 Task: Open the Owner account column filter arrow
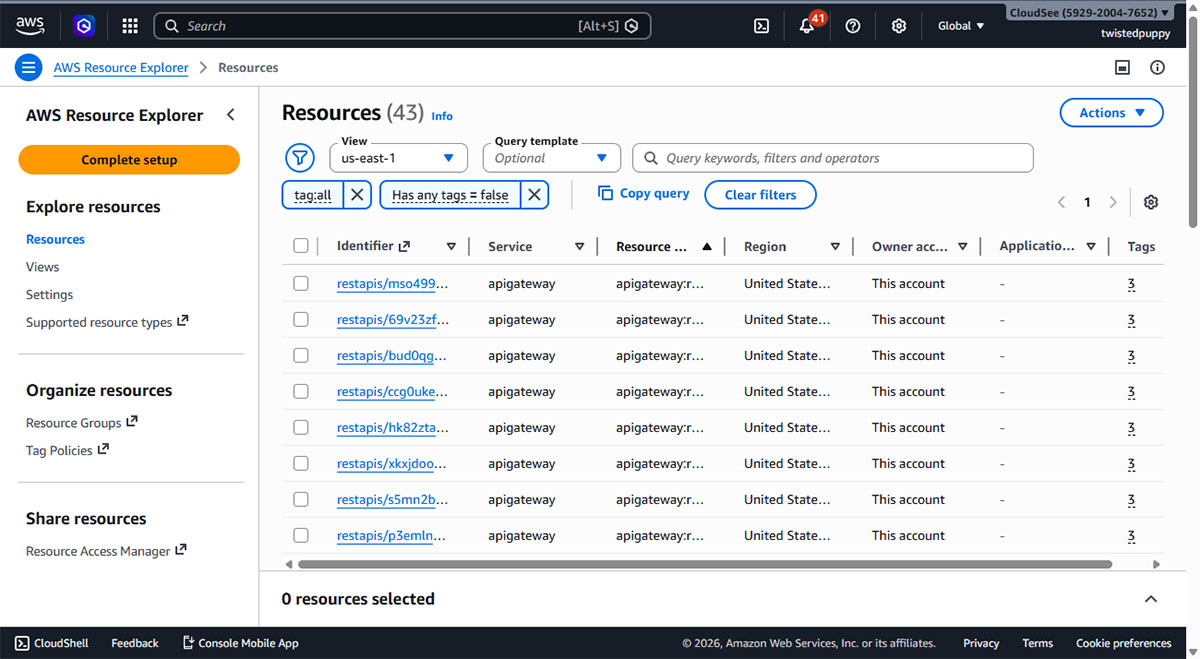pos(963,246)
